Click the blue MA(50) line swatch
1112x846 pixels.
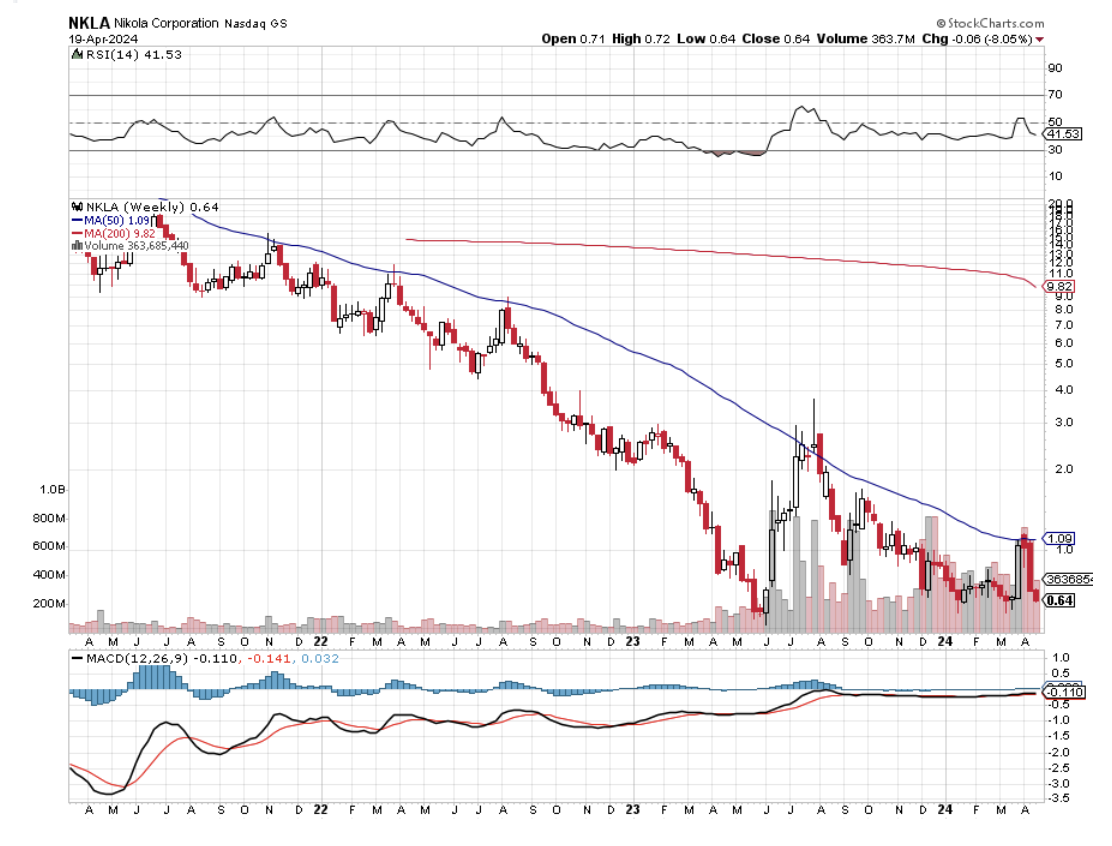click(x=77, y=220)
